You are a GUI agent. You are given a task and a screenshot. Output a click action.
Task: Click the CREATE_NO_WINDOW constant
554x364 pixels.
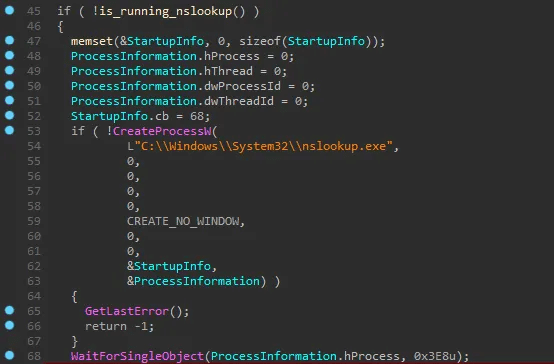coord(183,222)
